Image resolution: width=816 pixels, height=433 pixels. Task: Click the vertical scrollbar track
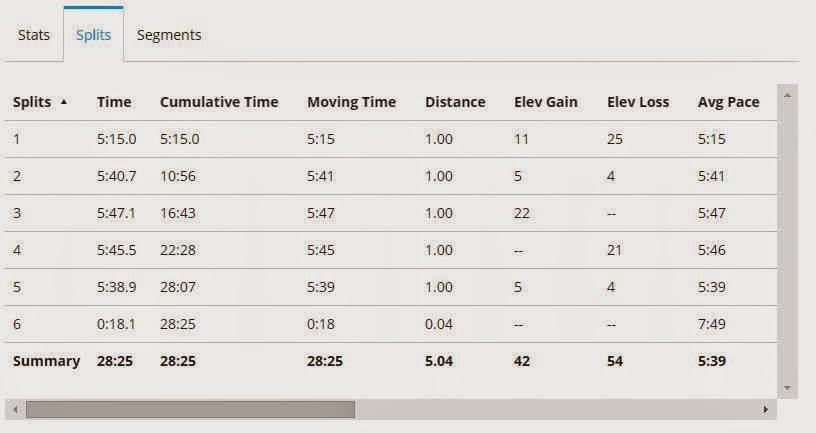click(787, 240)
